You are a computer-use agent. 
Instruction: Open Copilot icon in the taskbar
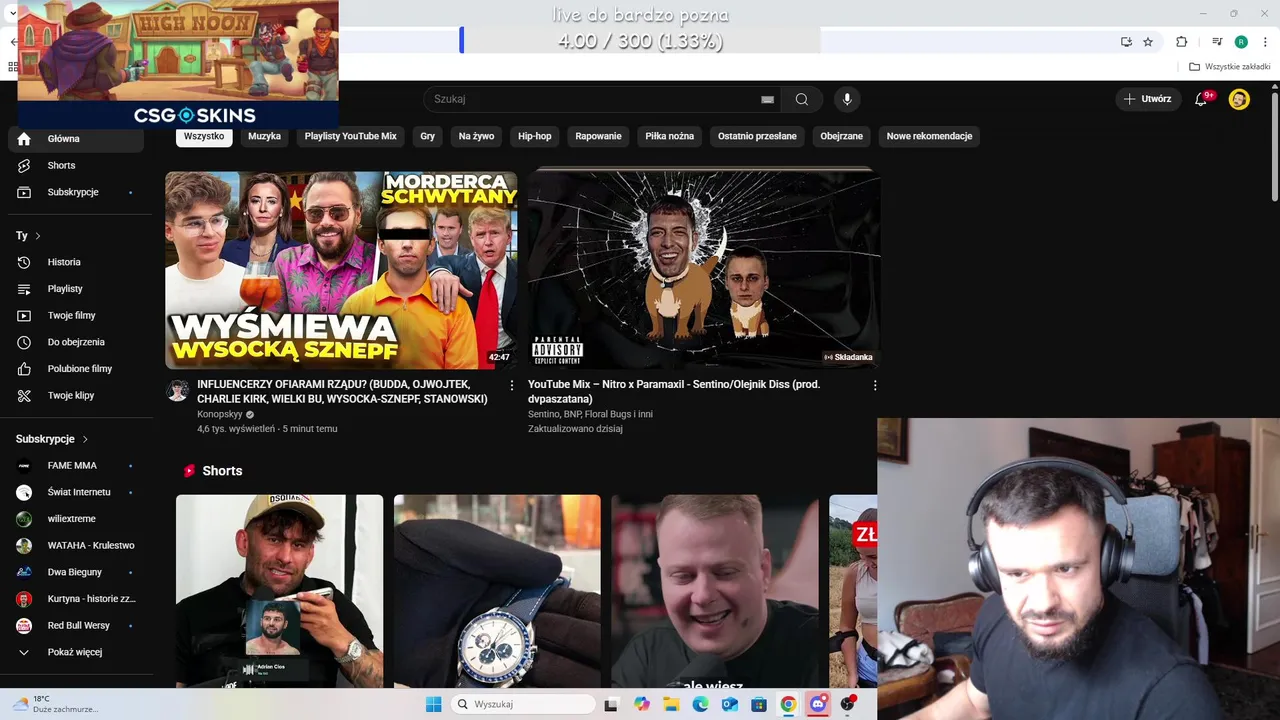(x=642, y=704)
